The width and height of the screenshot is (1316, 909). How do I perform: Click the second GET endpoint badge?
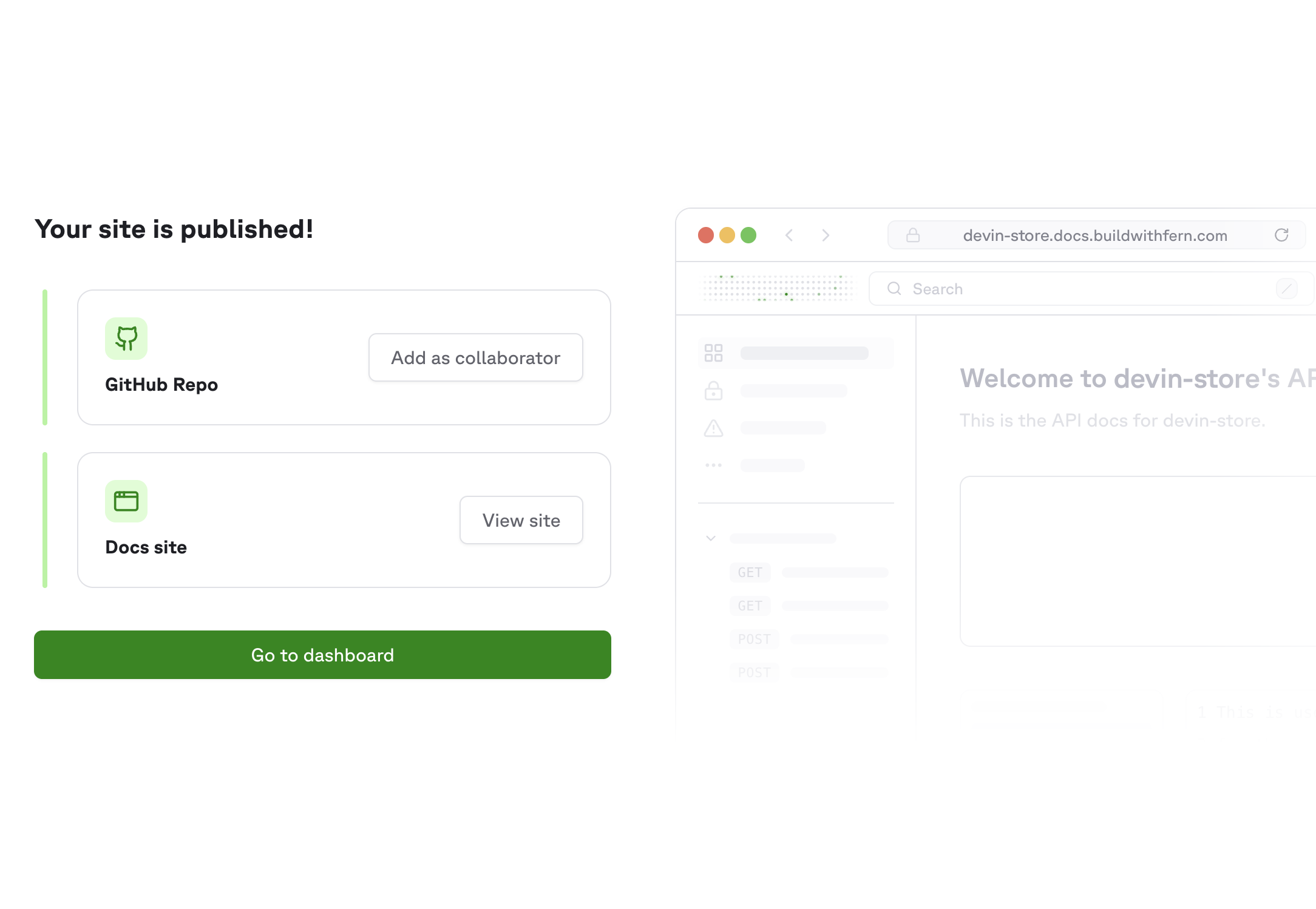tap(750, 606)
